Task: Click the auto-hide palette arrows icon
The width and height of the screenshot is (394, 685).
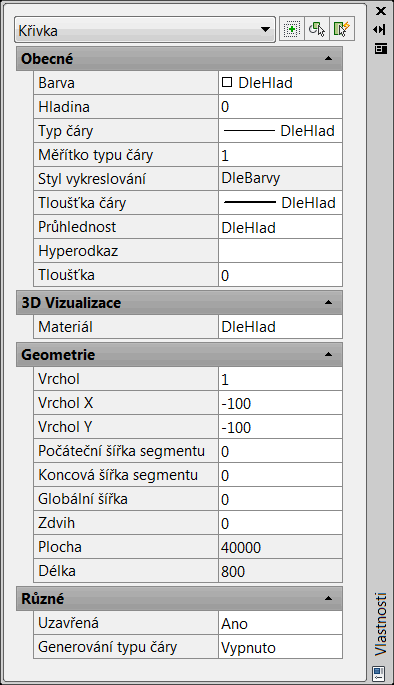Action: 380,29
